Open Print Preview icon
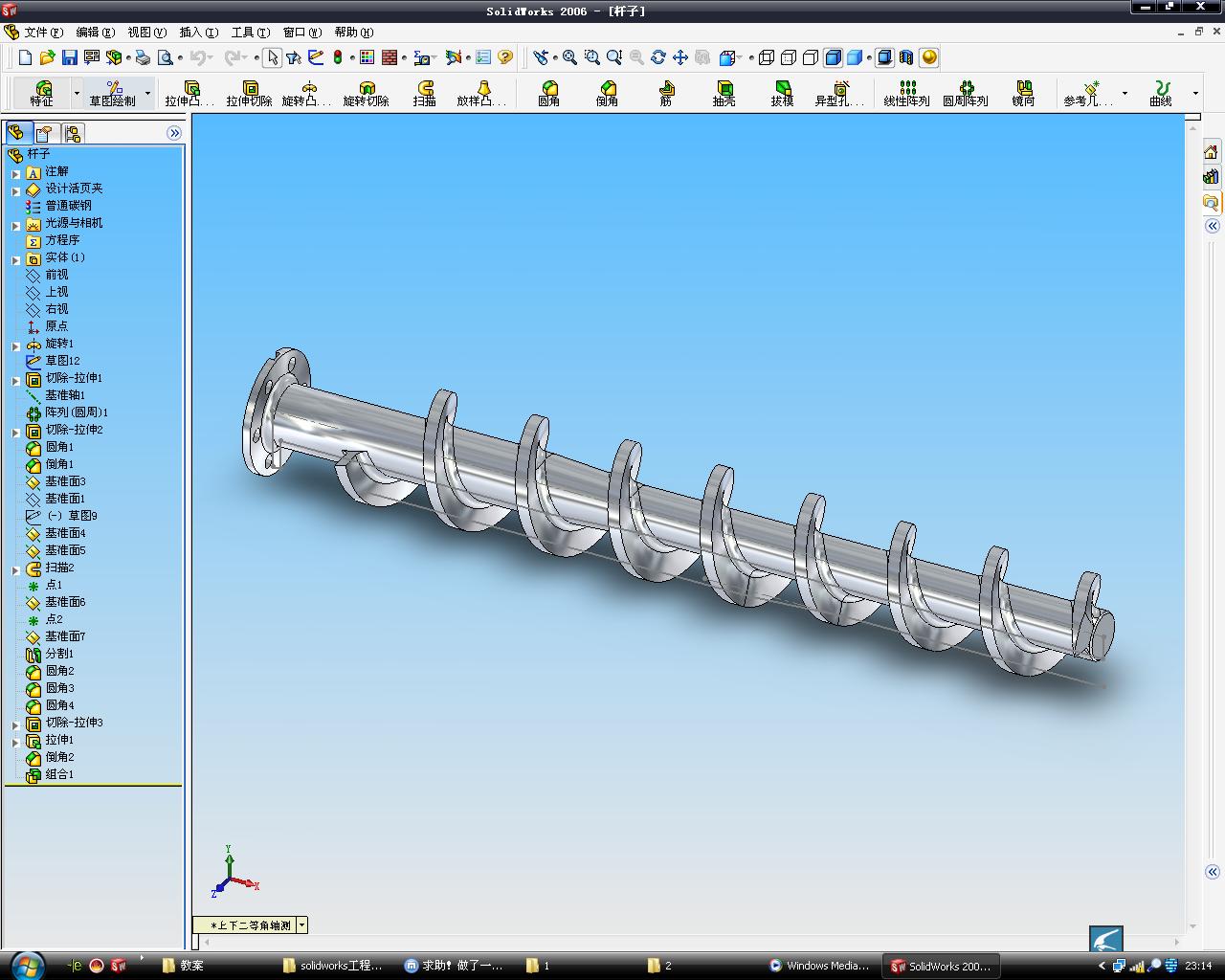1225x980 pixels. [x=166, y=57]
